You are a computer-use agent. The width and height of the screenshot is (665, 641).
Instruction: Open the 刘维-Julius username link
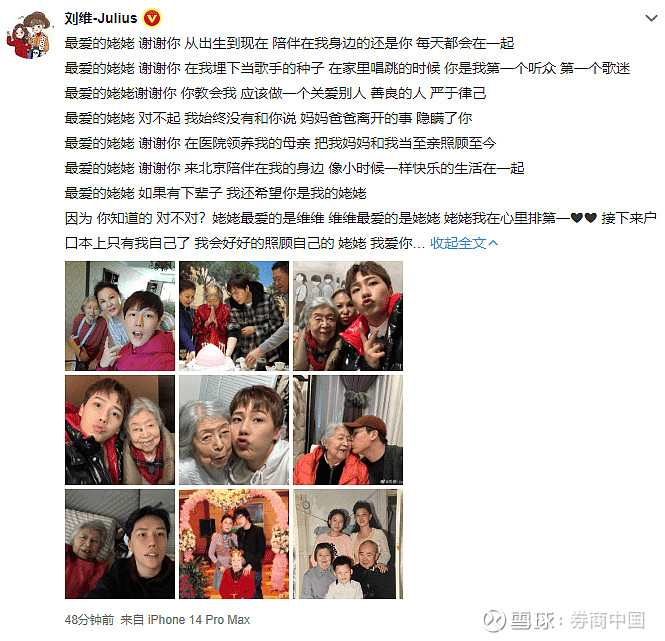click(x=101, y=18)
